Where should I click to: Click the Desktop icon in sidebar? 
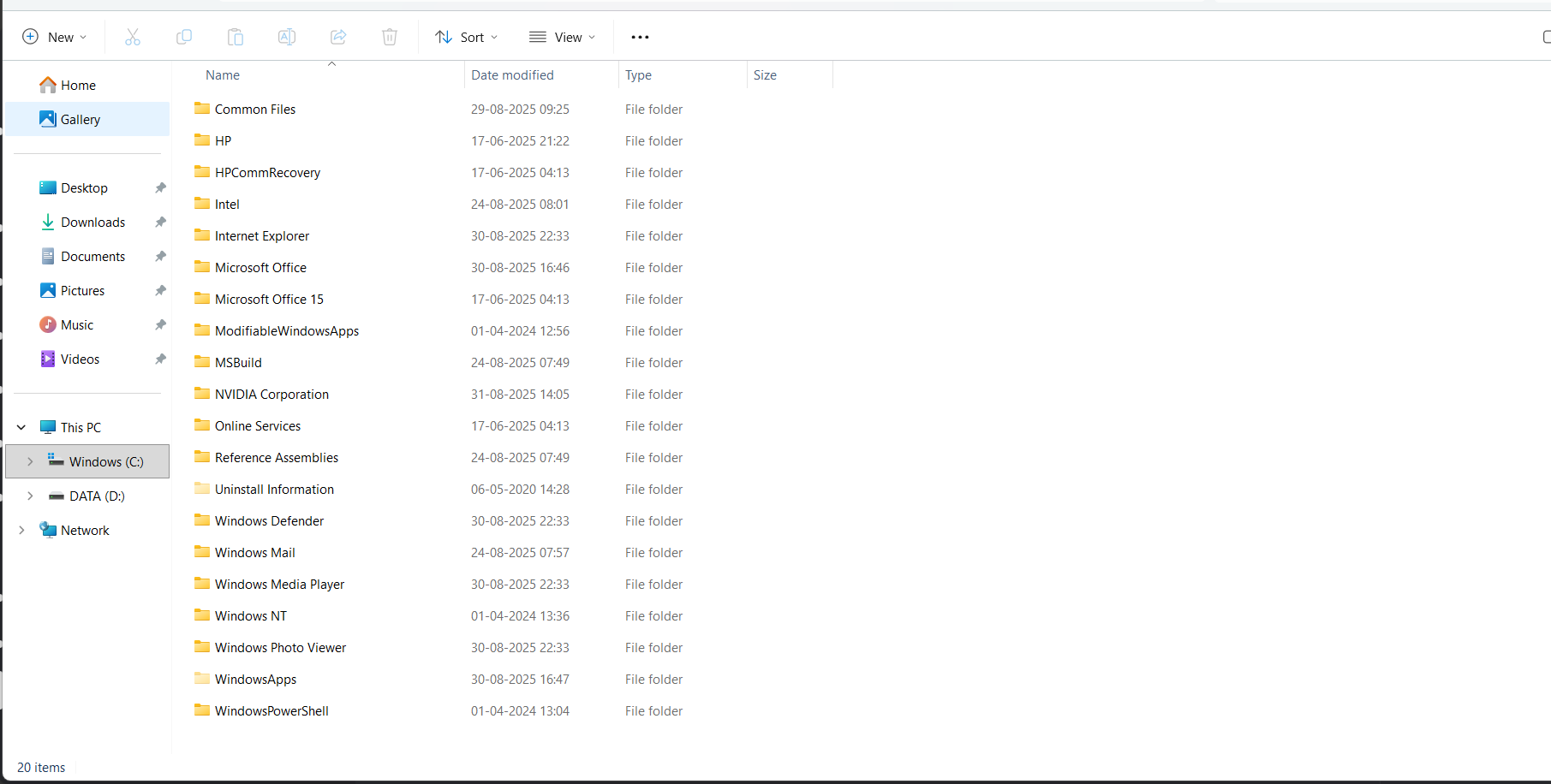click(x=48, y=187)
